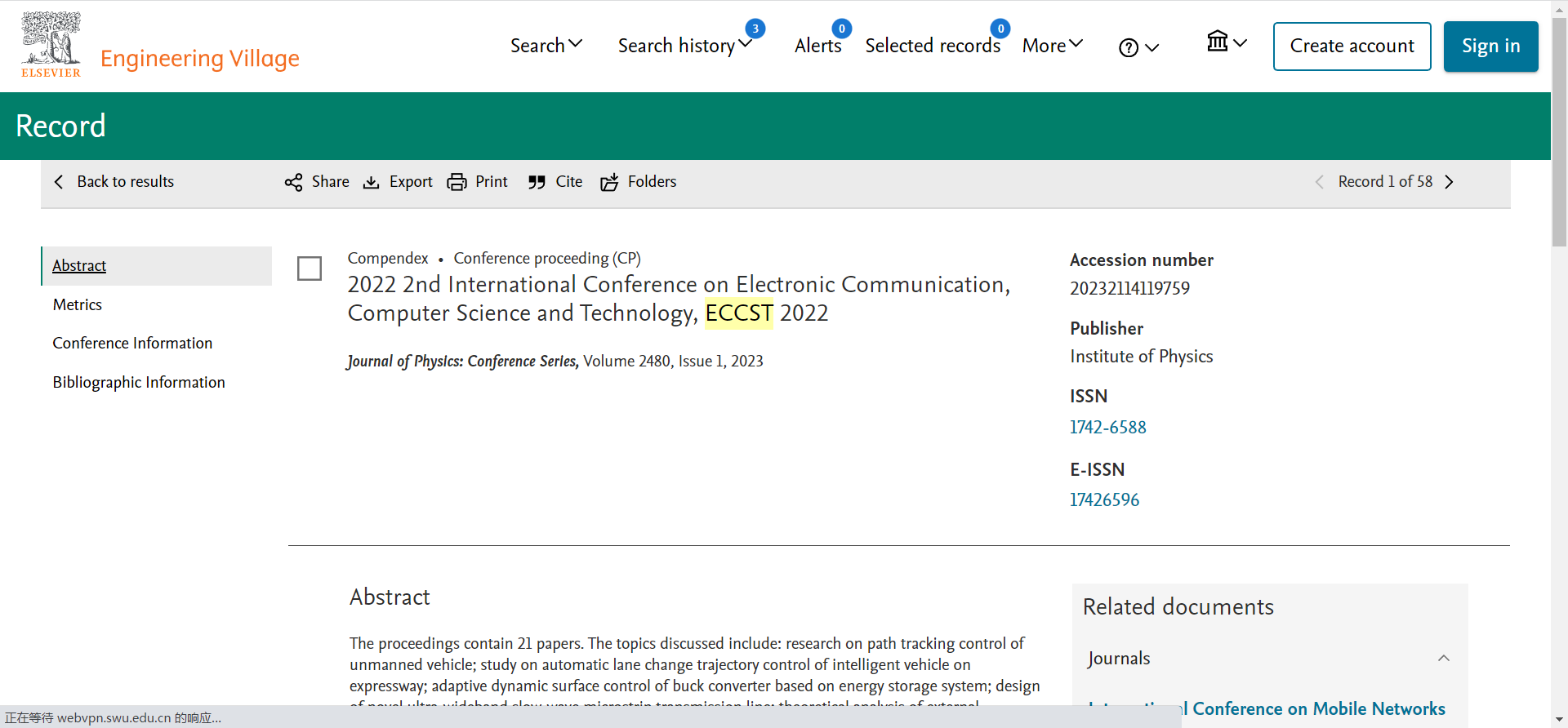
Task: Click the Share label in the toolbar
Action: [331, 182]
